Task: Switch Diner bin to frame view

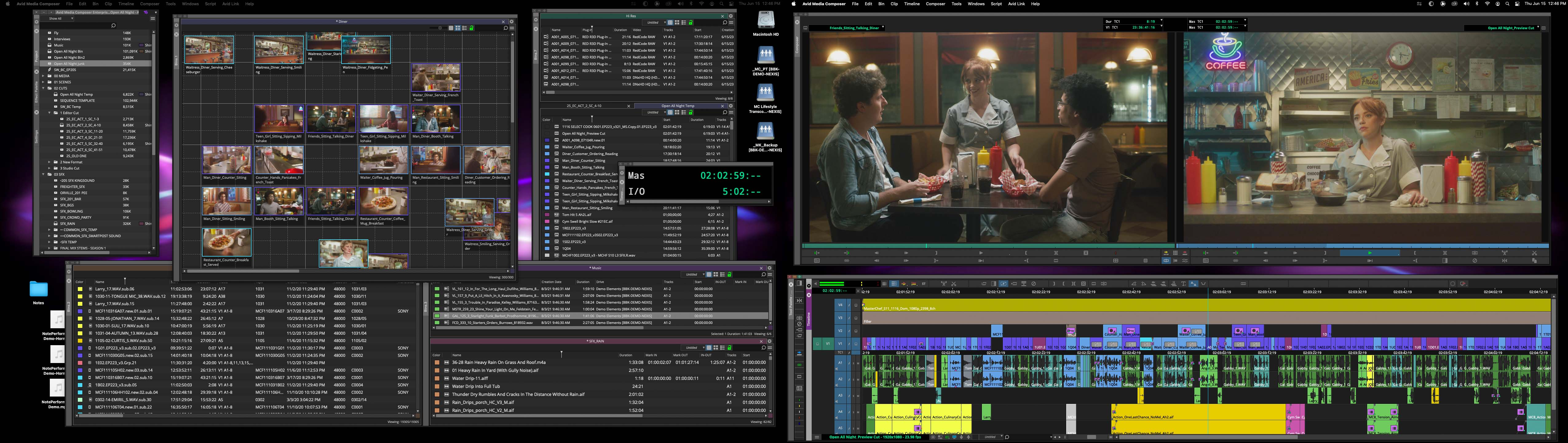Action: point(458,28)
